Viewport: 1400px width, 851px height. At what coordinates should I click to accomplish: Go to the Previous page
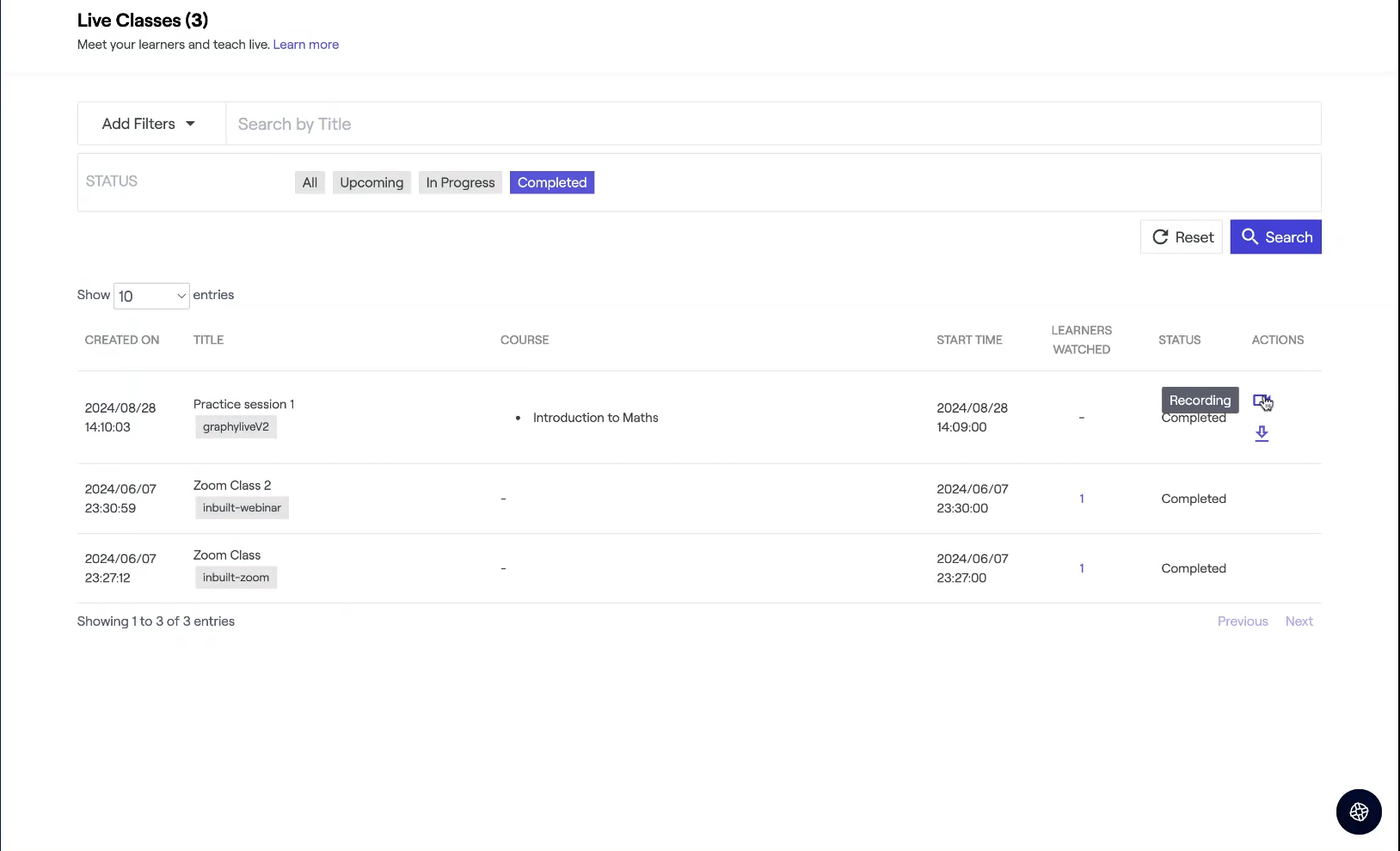point(1242,621)
